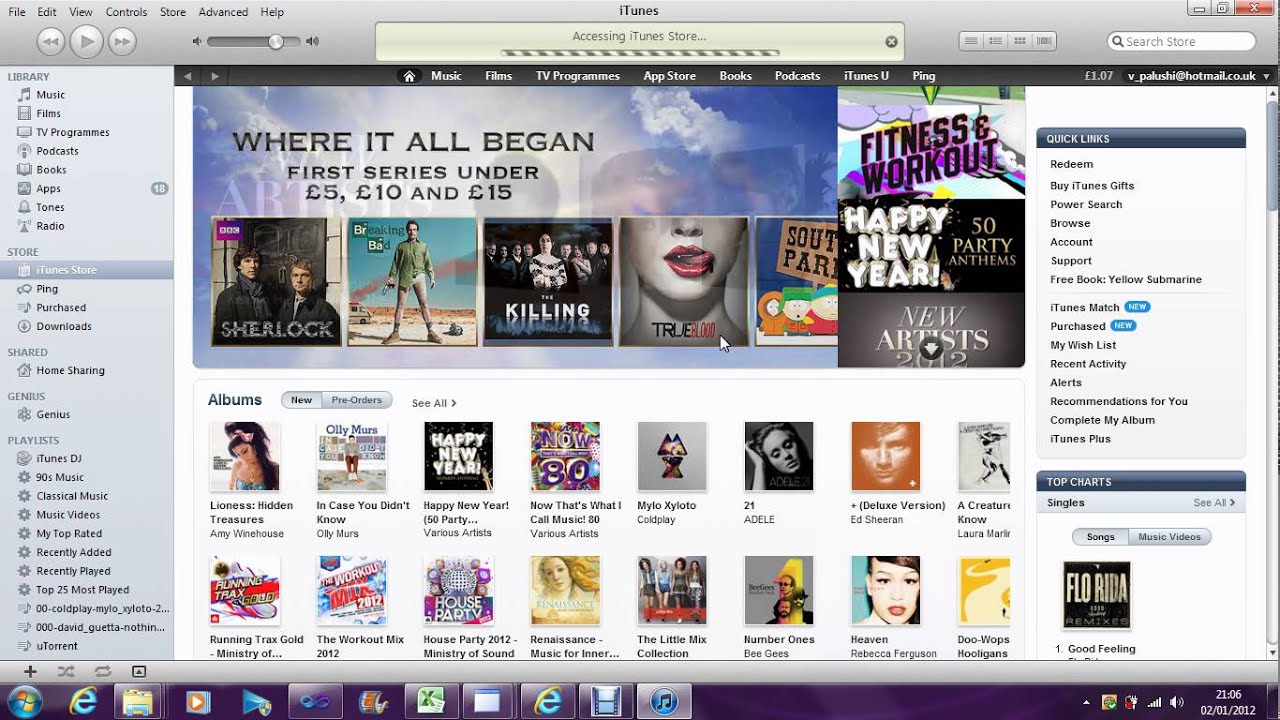The image size is (1280, 720).
Task: Select the Songs chart toggle
Action: click(1100, 537)
